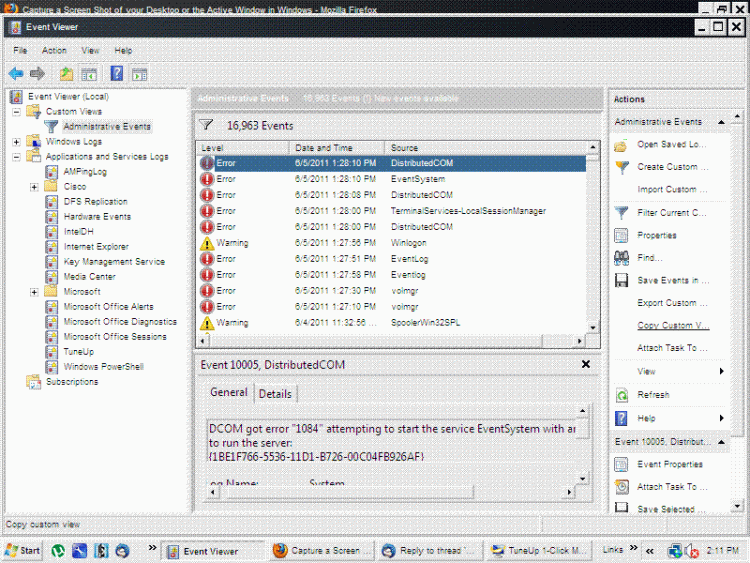
Task: Toggle the Show/Hide Action Pane toolbar icon
Action: [140, 74]
